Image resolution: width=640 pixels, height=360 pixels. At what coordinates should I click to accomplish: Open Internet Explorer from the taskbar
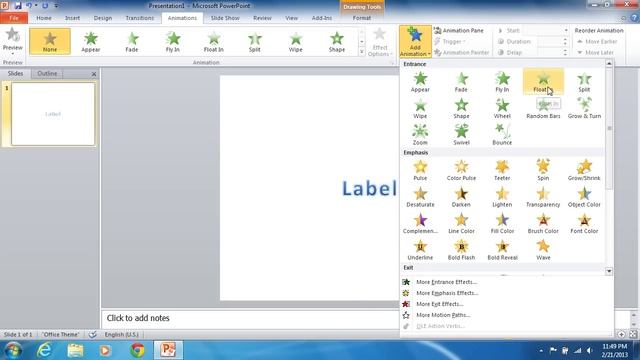click(x=44, y=350)
